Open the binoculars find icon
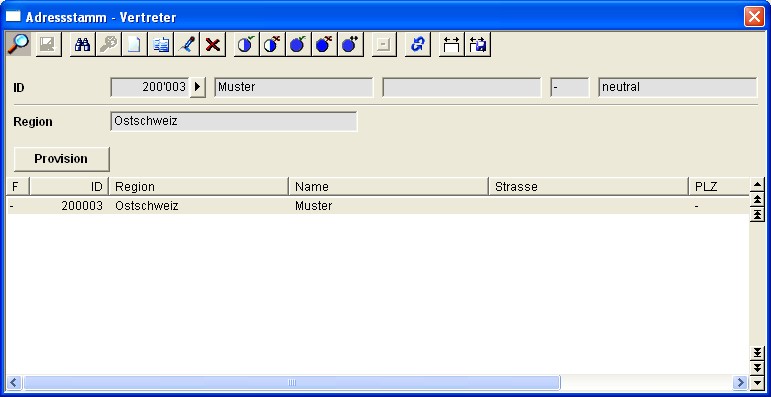This screenshot has height=397, width=771. (x=83, y=45)
